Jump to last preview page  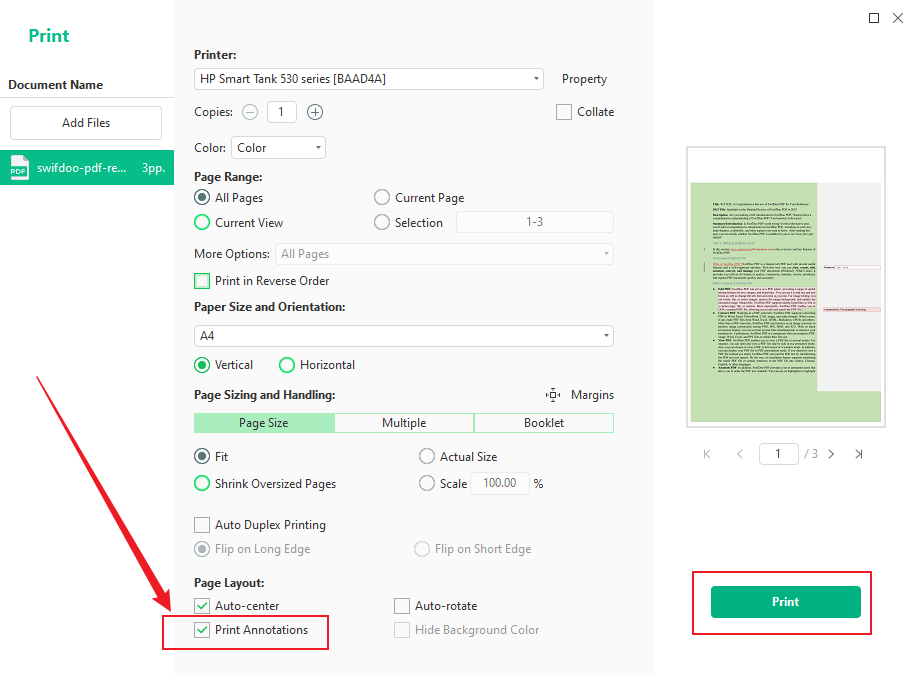(859, 453)
